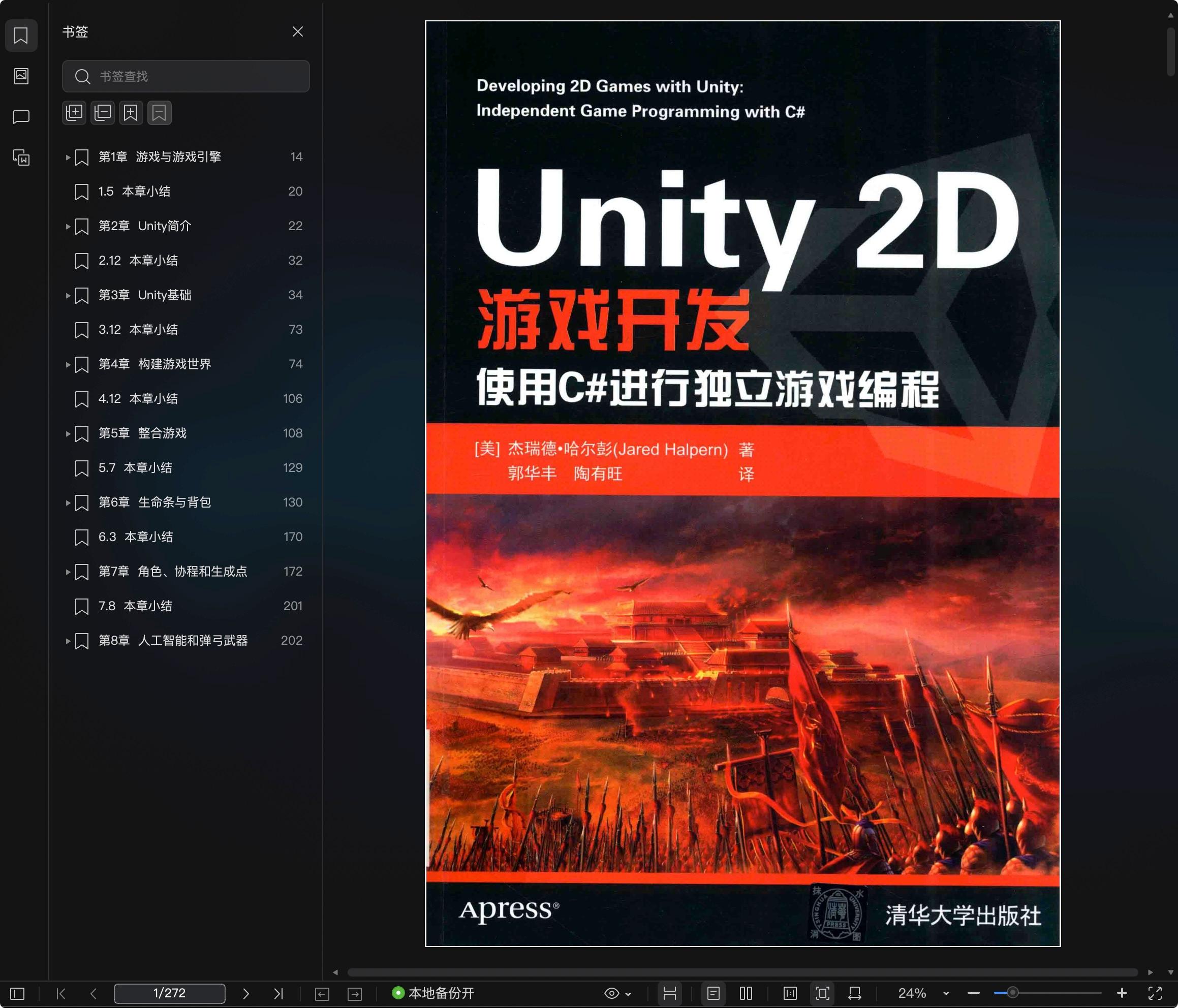1178x1008 pixels.
Task: Open chapter 第8章 人工智能和弹弓武器
Action: 186,641
